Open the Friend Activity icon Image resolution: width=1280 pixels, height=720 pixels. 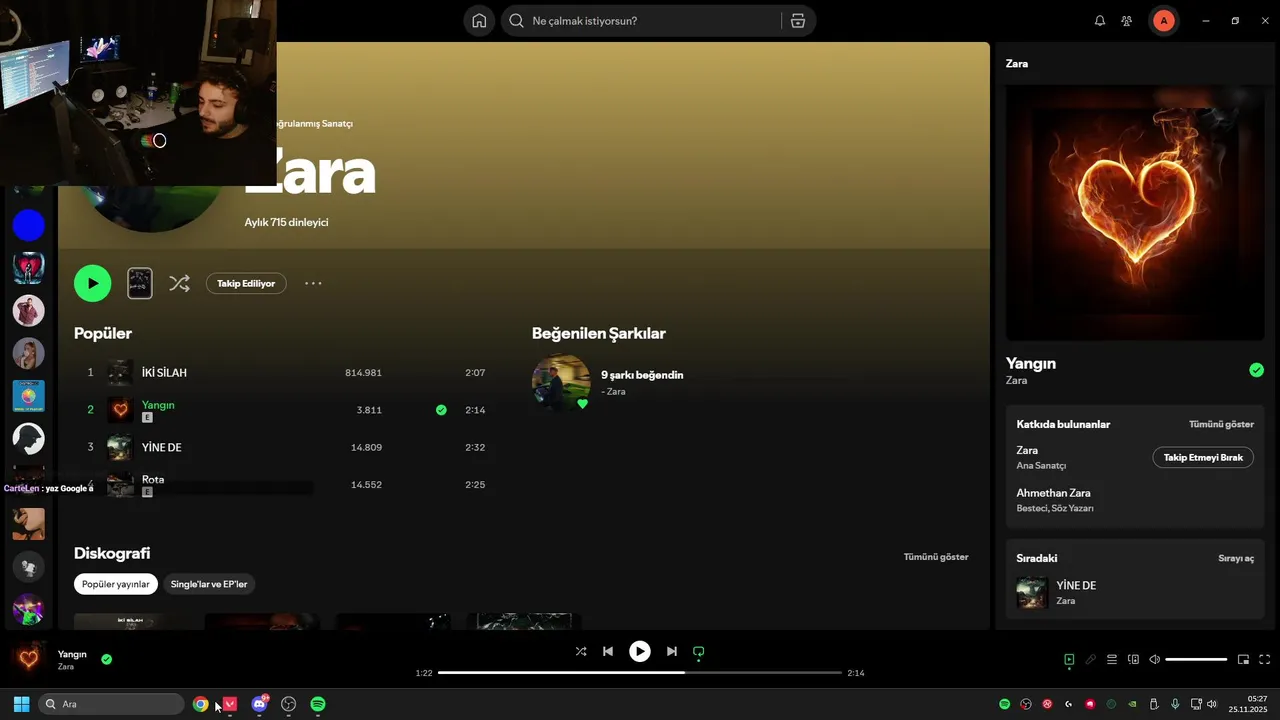[x=1127, y=21]
